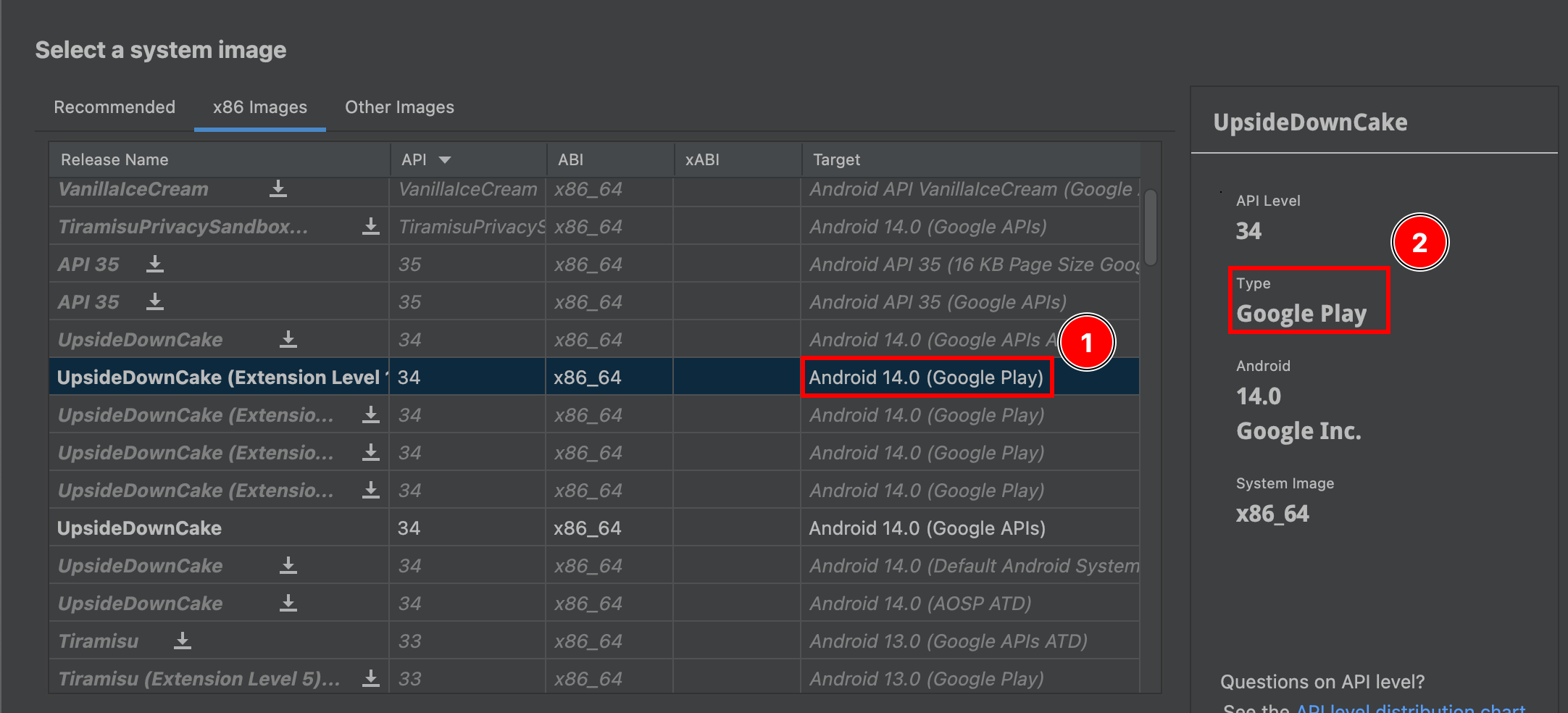
Task: Download Tiramisu Extension Level 5 image
Action: point(371,678)
